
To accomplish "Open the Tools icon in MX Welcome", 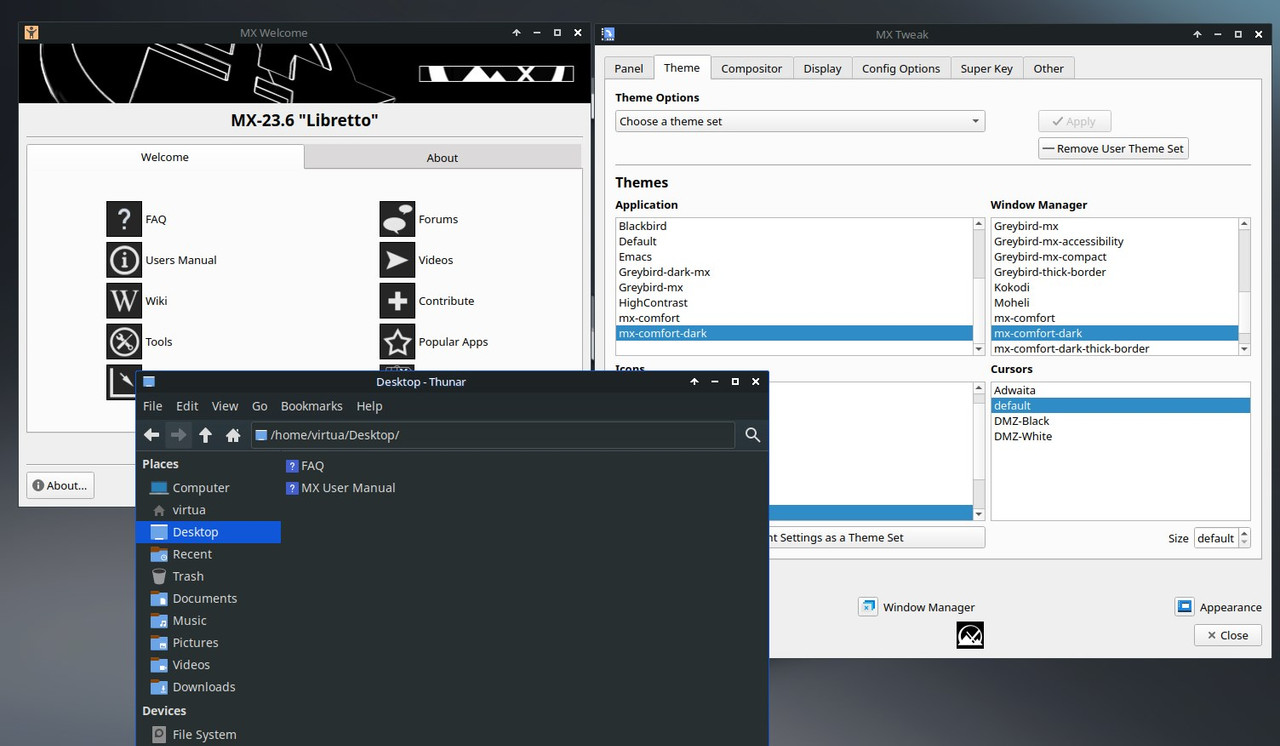I will [124, 342].
